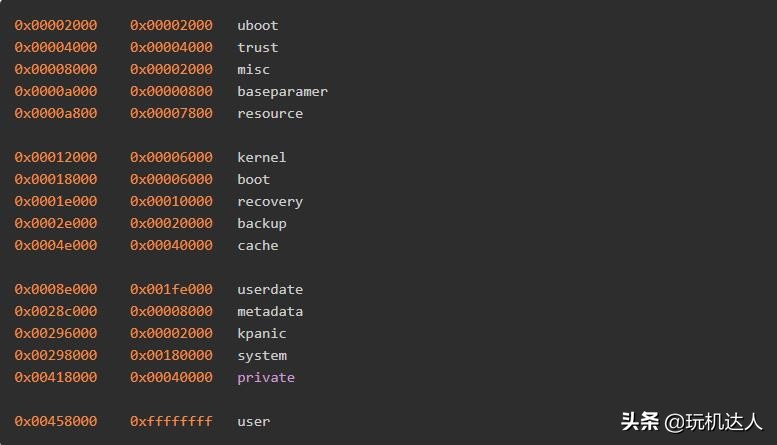Click the metadata partition name
Viewport: 777px width, 445px height.
(270, 311)
